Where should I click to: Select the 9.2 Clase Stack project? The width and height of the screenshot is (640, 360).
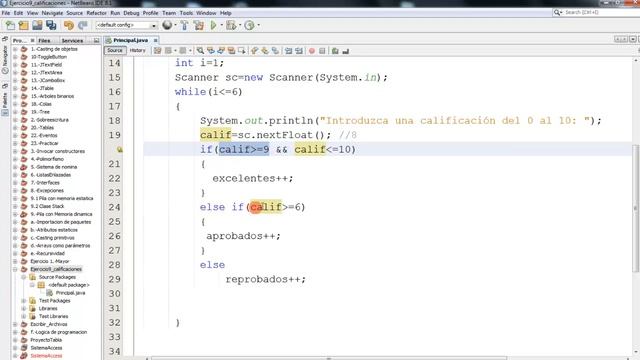click(x=47, y=207)
